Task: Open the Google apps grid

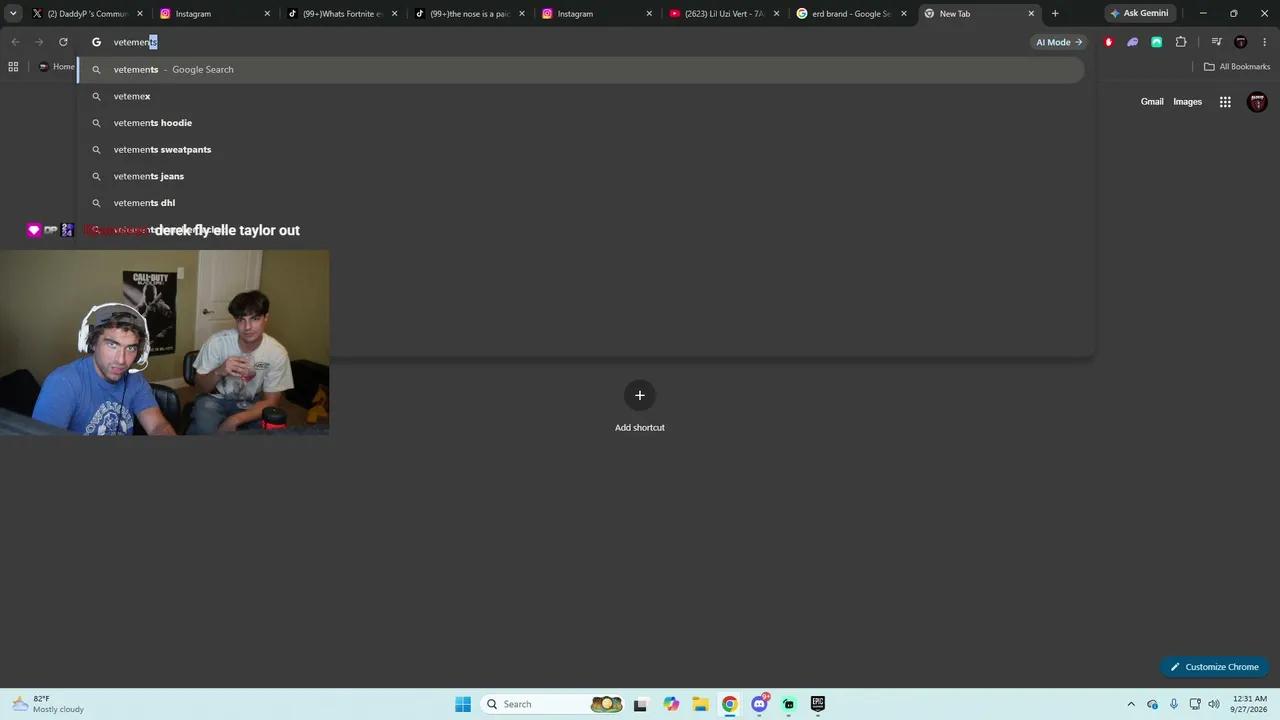Action: click(1225, 102)
